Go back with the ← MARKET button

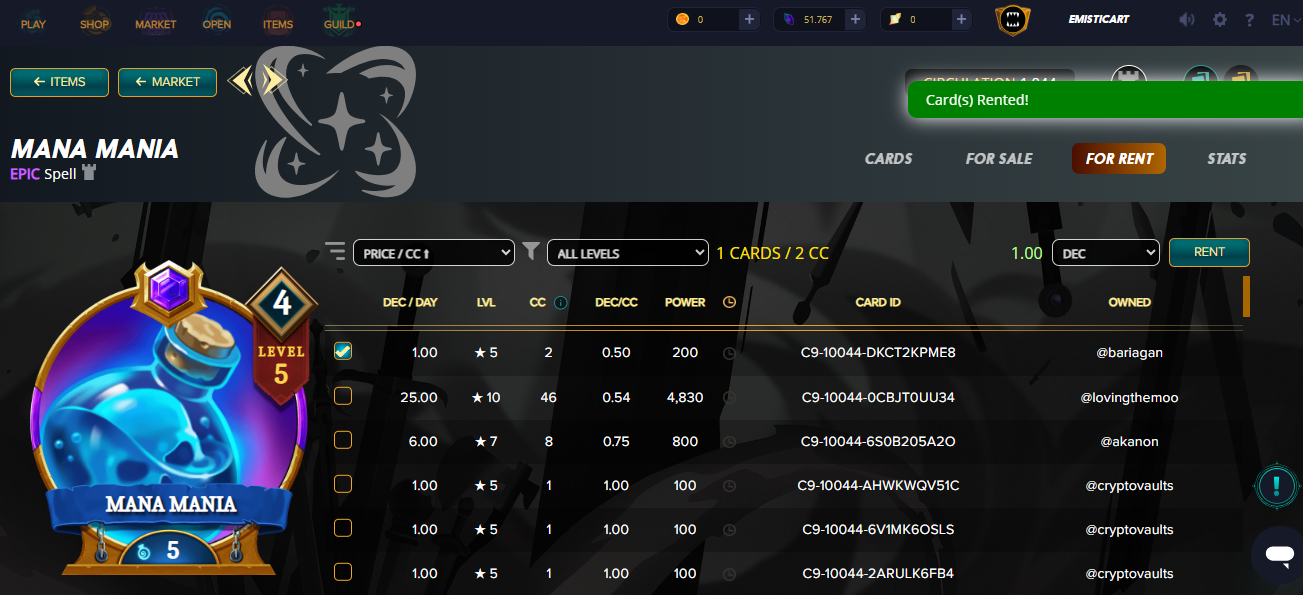(x=167, y=82)
